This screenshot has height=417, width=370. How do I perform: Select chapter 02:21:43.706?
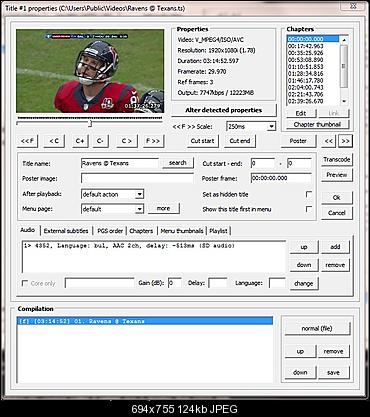click(x=313, y=94)
